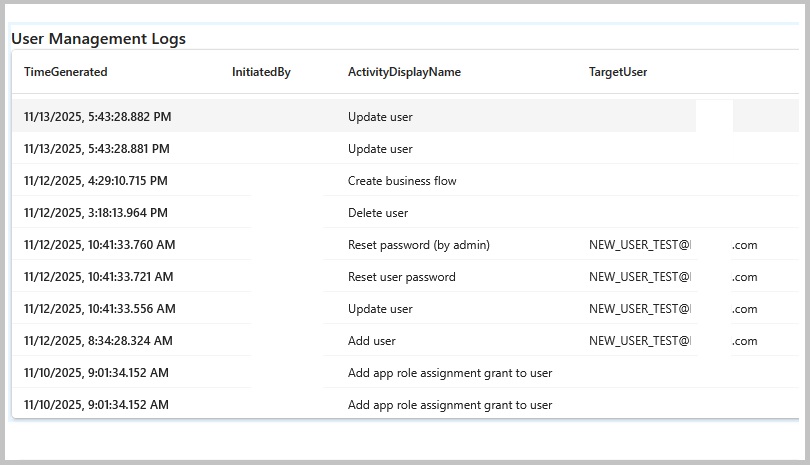Select the 3:18:13.964 PM timestamp

pyautogui.click(x=96, y=213)
